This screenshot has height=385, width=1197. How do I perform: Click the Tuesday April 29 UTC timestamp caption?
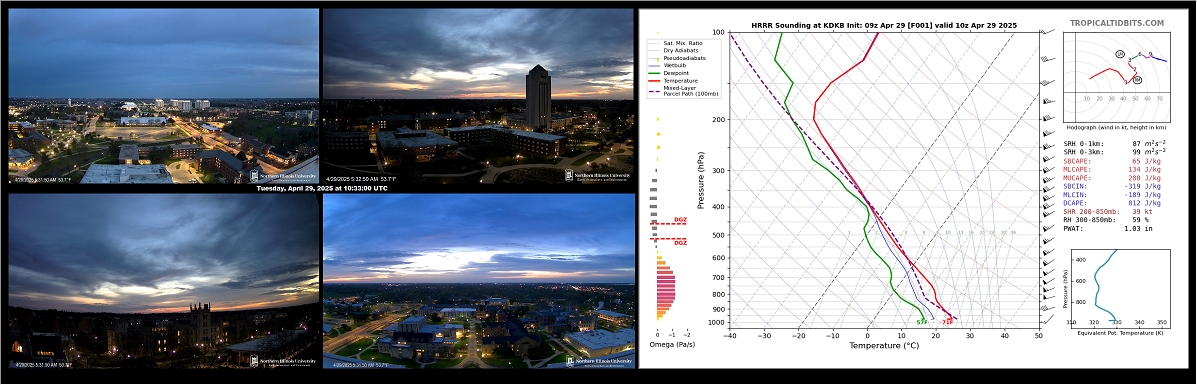click(321, 188)
